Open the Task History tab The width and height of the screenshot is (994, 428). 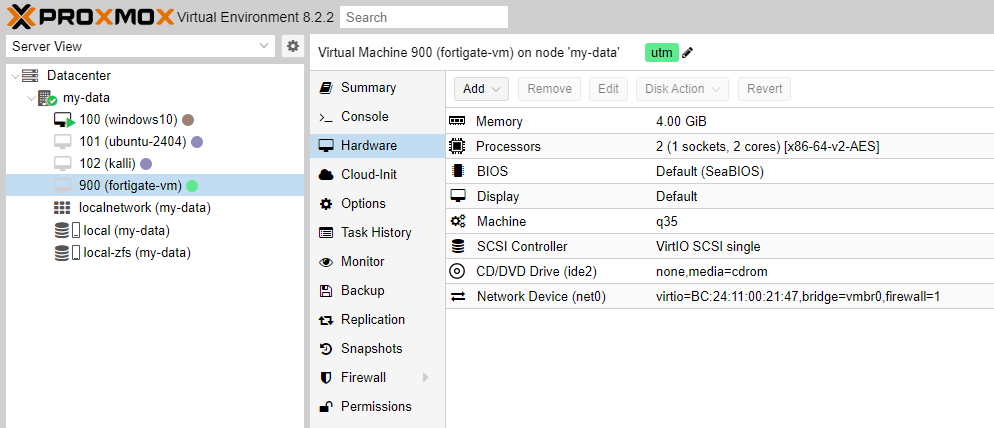[377, 233]
